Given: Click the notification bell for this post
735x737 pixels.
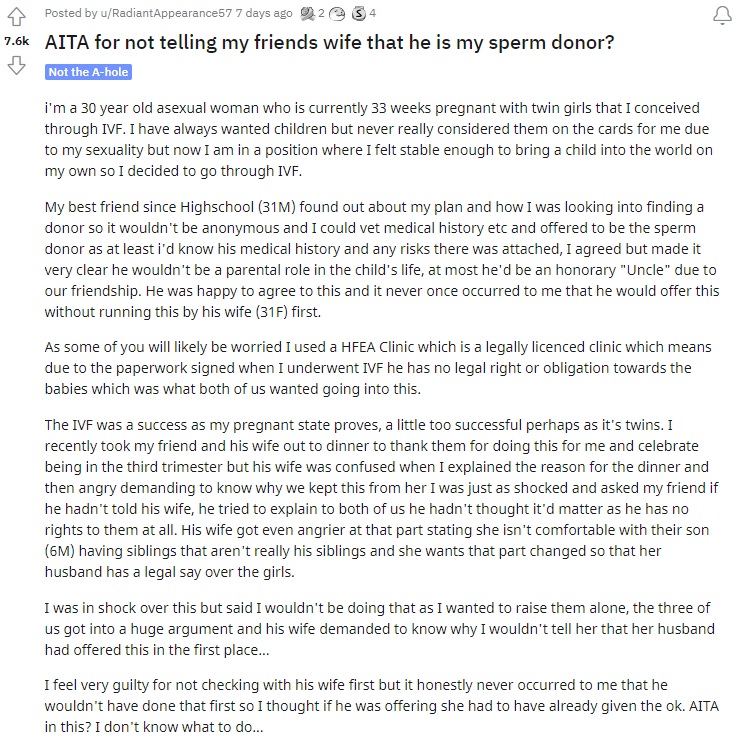Looking at the screenshot, I should pos(722,16).
